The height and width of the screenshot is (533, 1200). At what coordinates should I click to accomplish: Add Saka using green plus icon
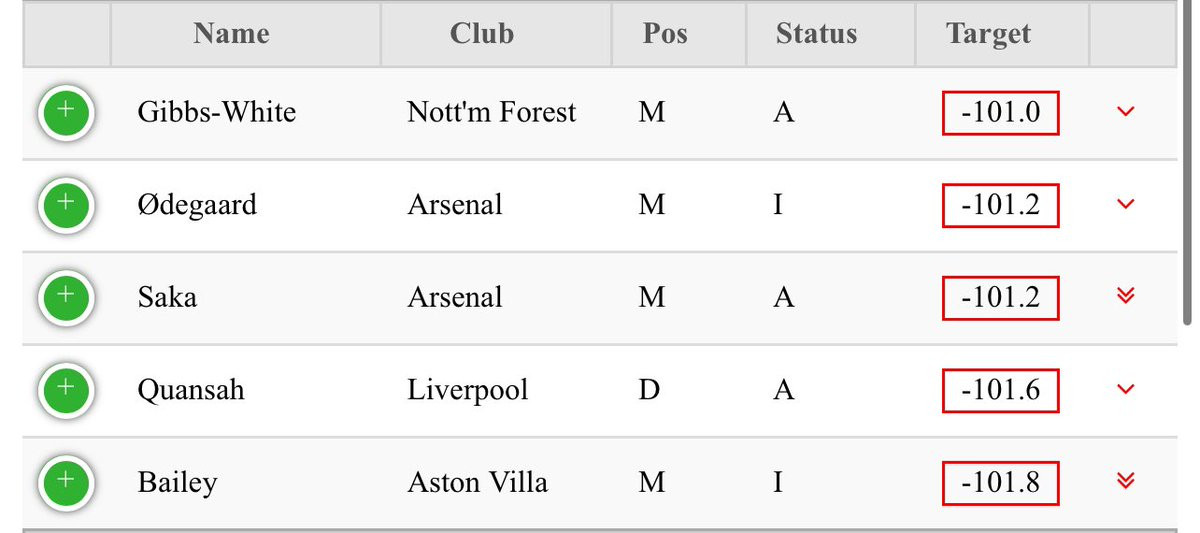(x=66, y=298)
